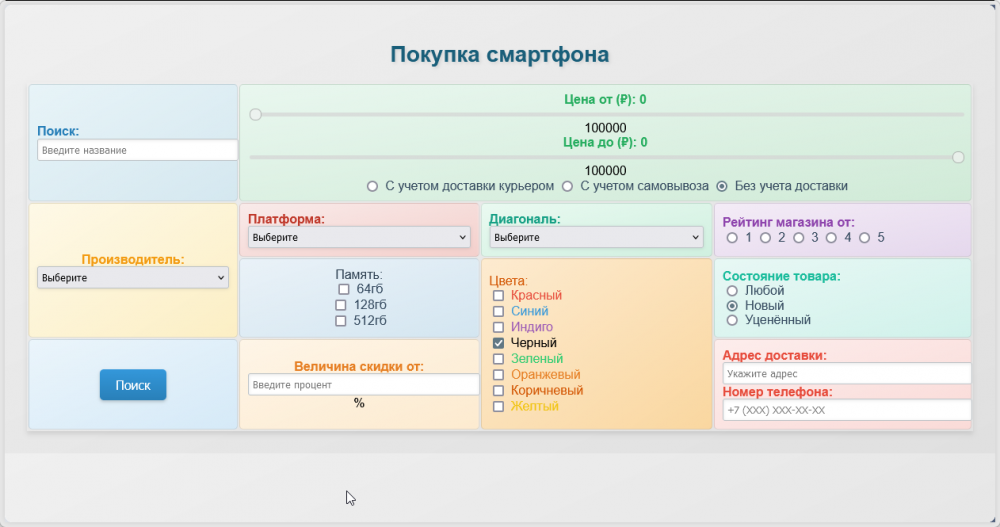Select С учетом доставки курьером option
The height and width of the screenshot is (527, 1000).
click(x=372, y=186)
